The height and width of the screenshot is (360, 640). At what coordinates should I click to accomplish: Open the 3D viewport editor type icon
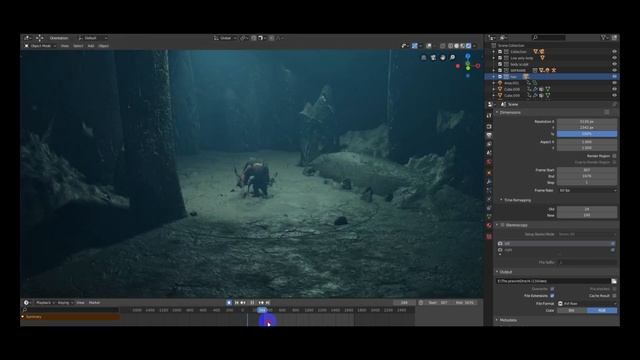[27, 38]
